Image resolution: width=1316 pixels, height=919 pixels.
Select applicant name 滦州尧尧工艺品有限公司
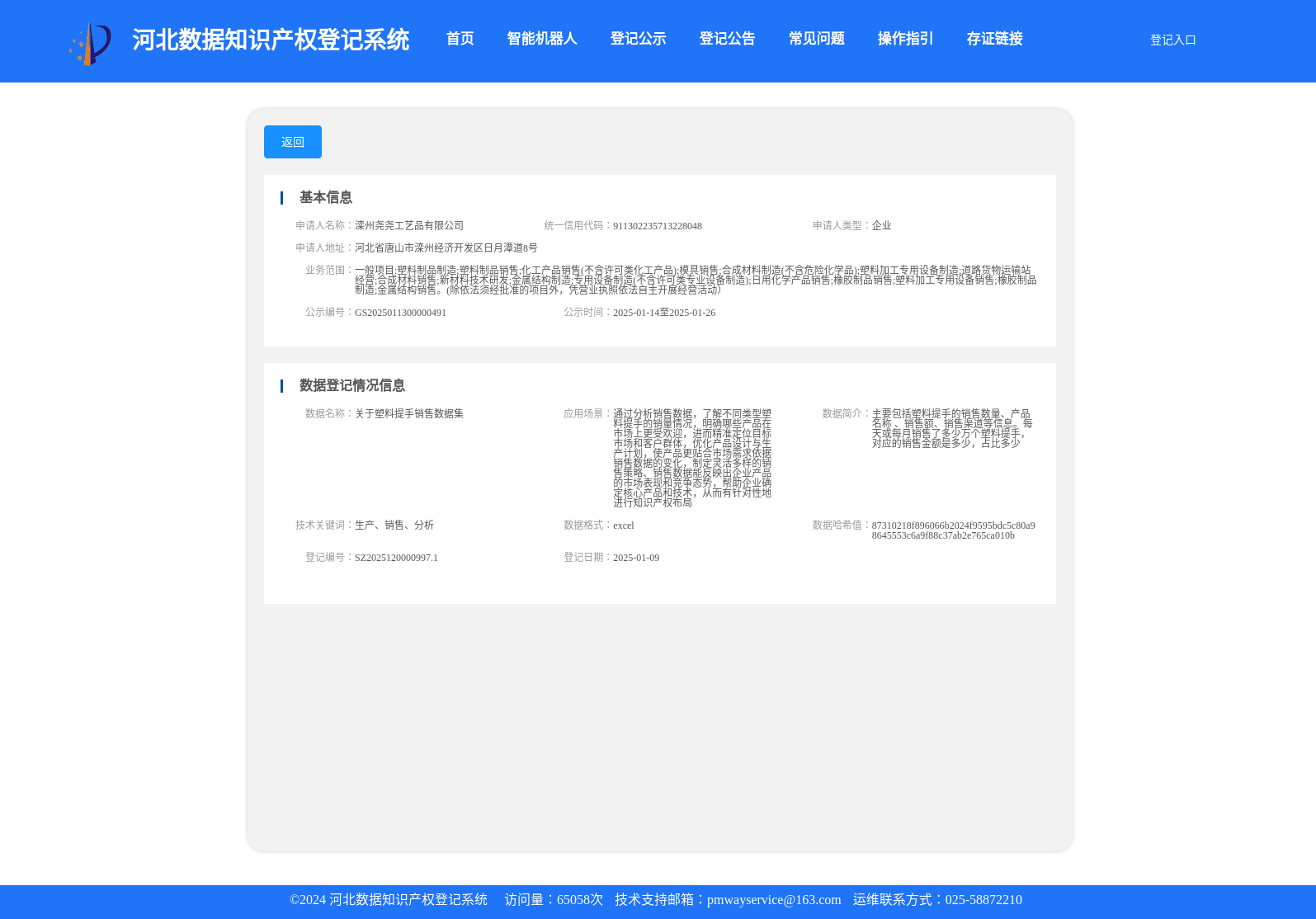point(409,225)
